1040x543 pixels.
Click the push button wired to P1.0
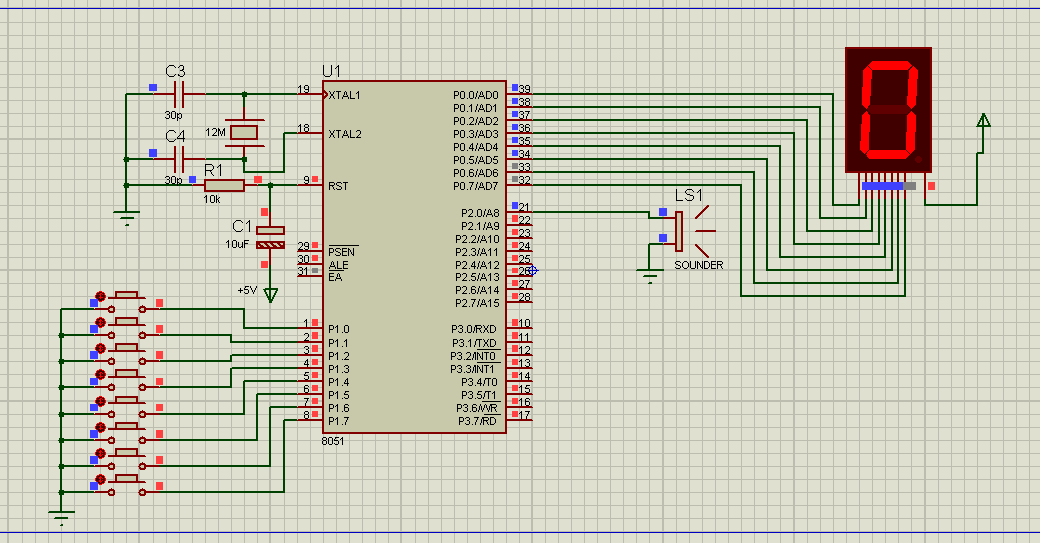(x=126, y=302)
